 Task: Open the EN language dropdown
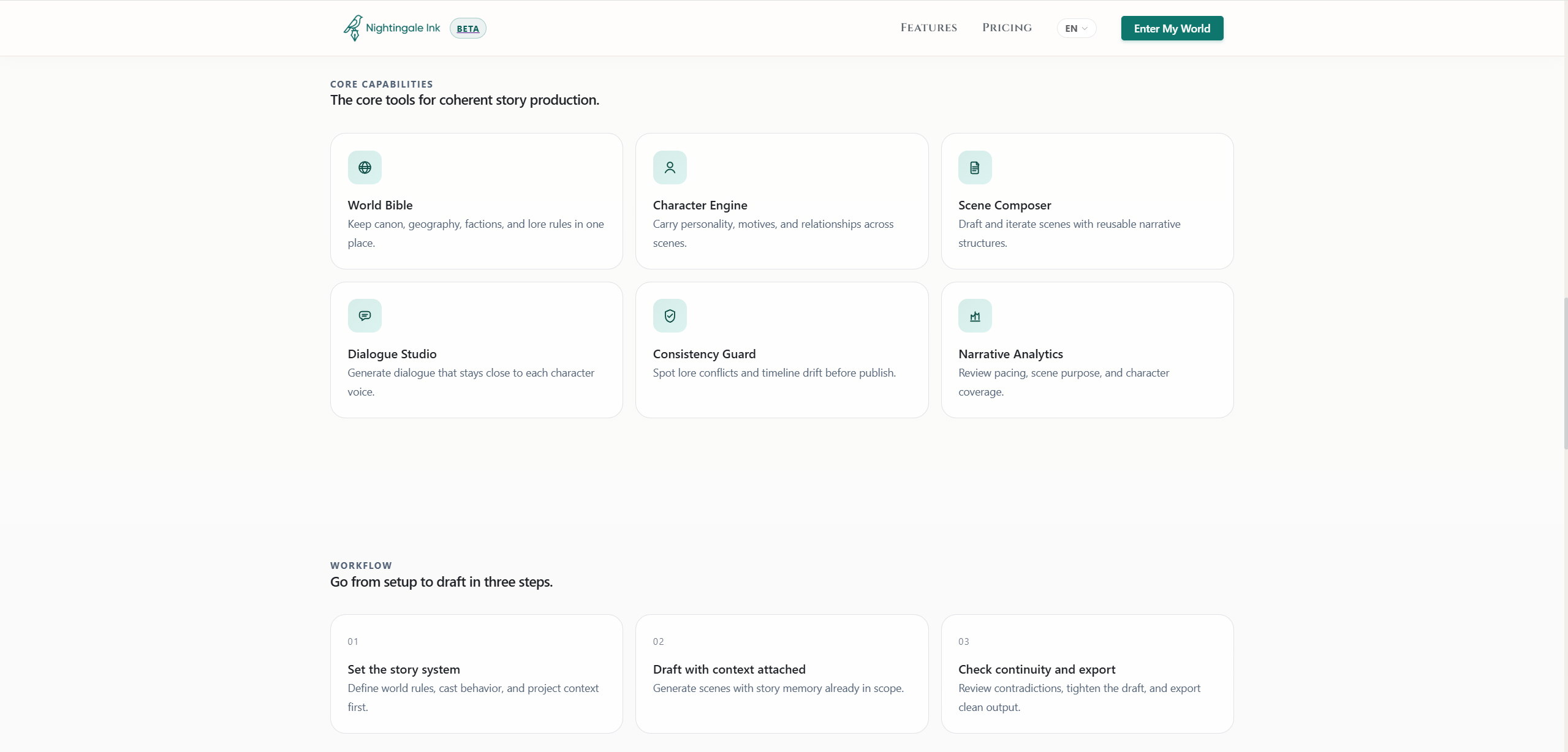click(x=1076, y=28)
